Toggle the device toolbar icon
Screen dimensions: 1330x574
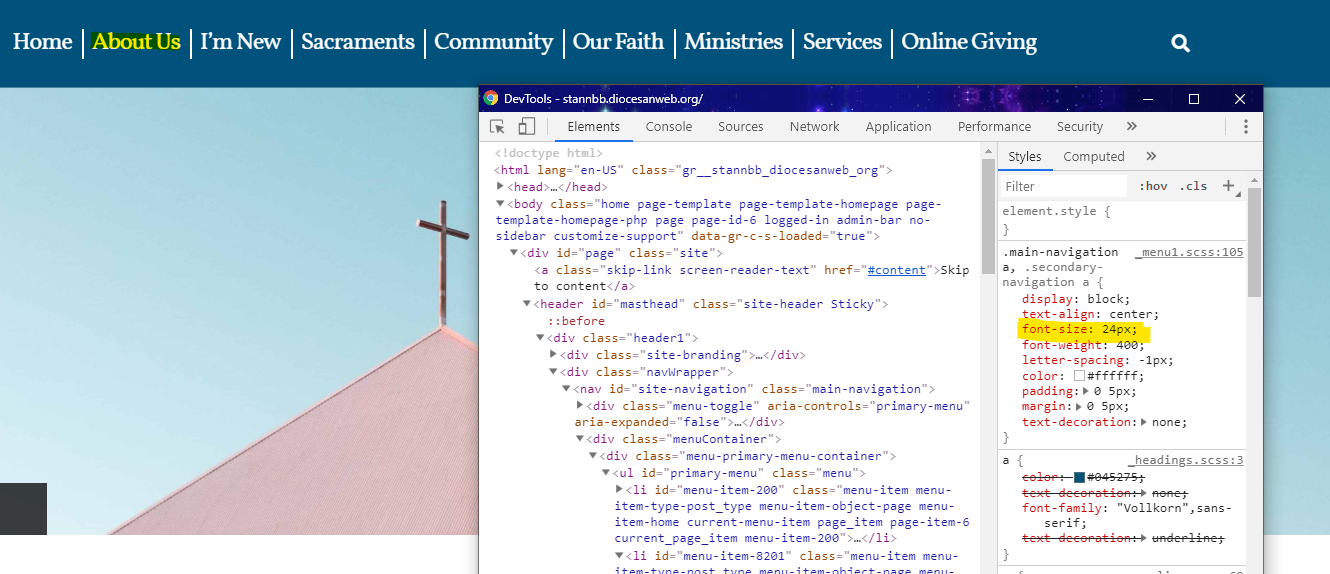(x=527, y=127)
